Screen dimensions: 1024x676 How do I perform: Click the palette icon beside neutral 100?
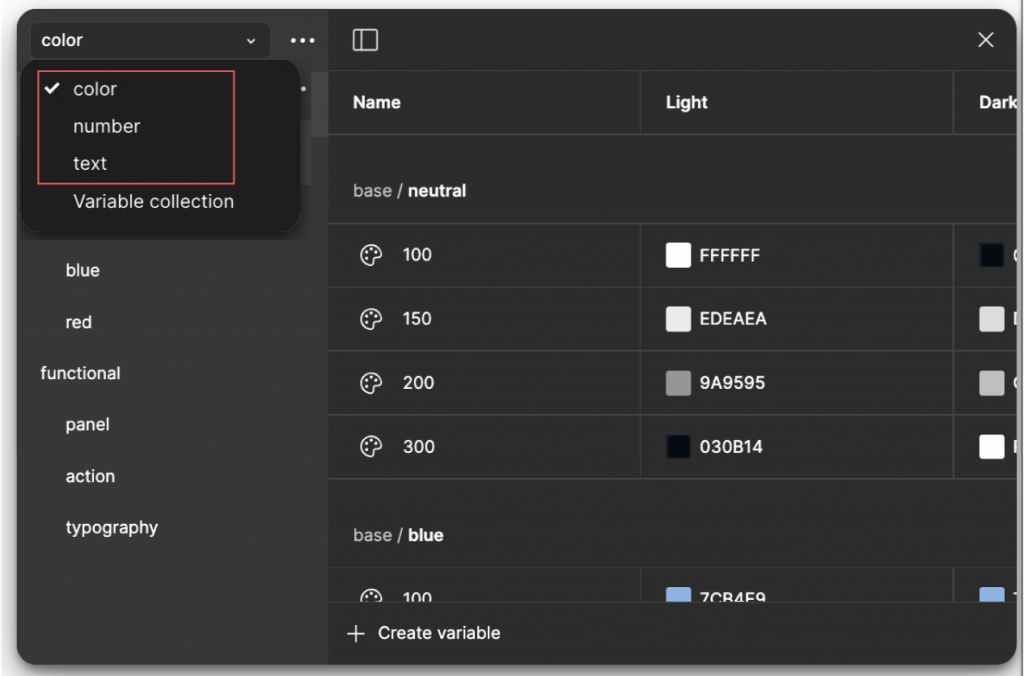tap(371, 255)
